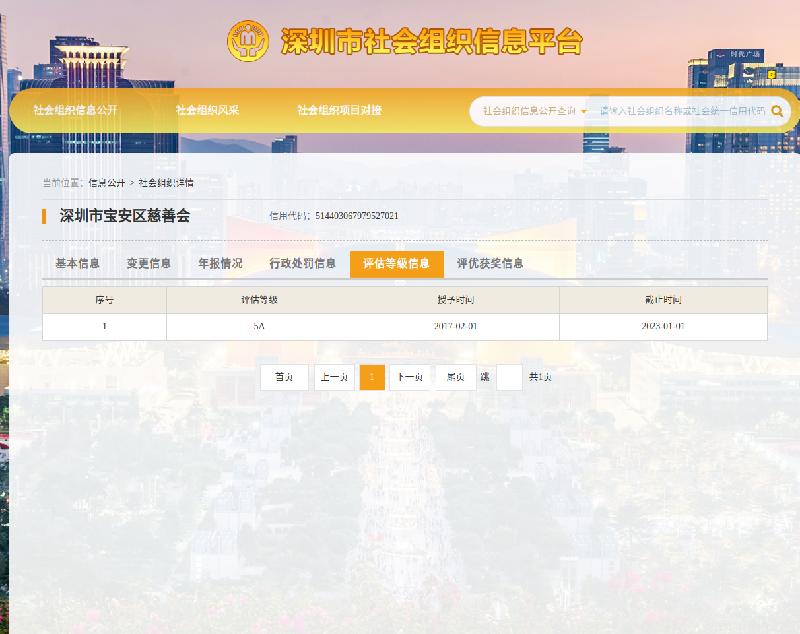Follow 信息公开 breadcrumb link
This screenshot has height=634, width=800.
[x=107, y=183]
